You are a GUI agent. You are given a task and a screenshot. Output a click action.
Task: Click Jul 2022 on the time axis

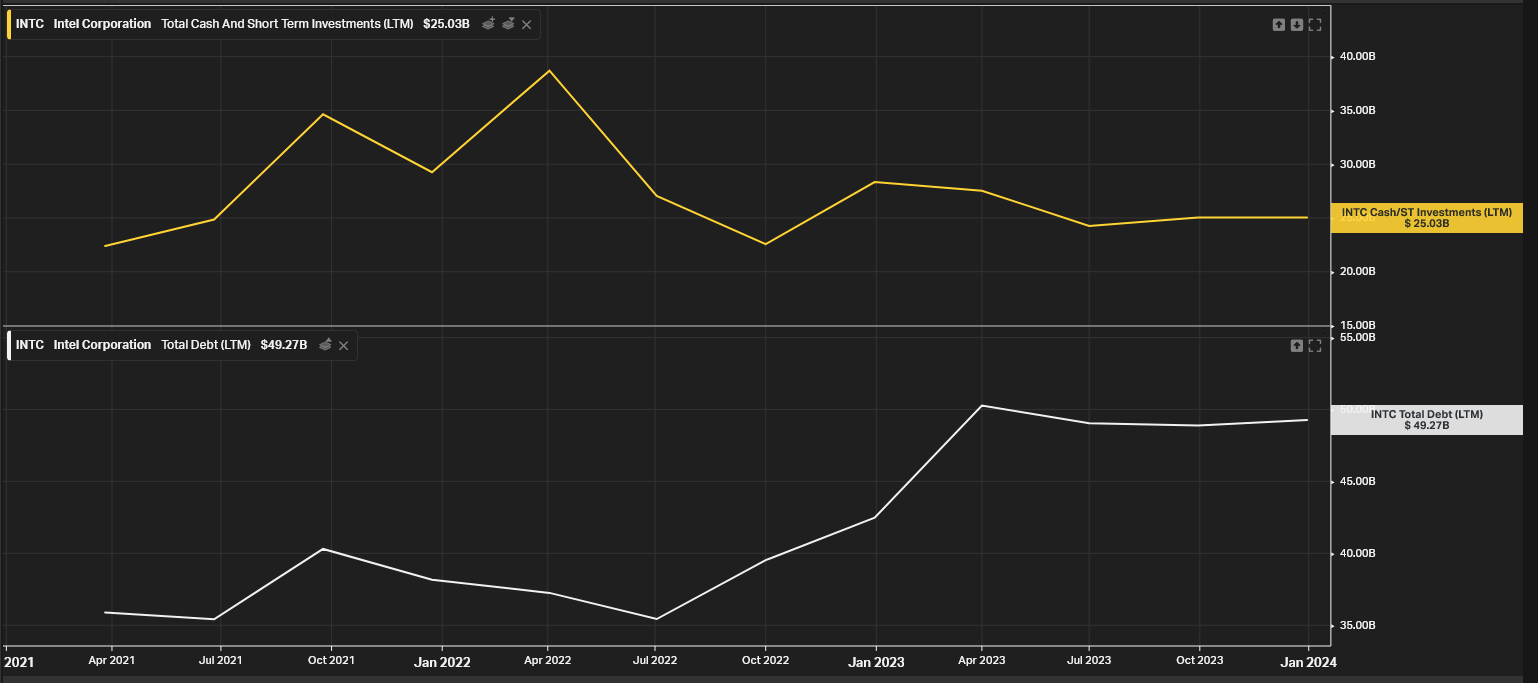(654, 661)
